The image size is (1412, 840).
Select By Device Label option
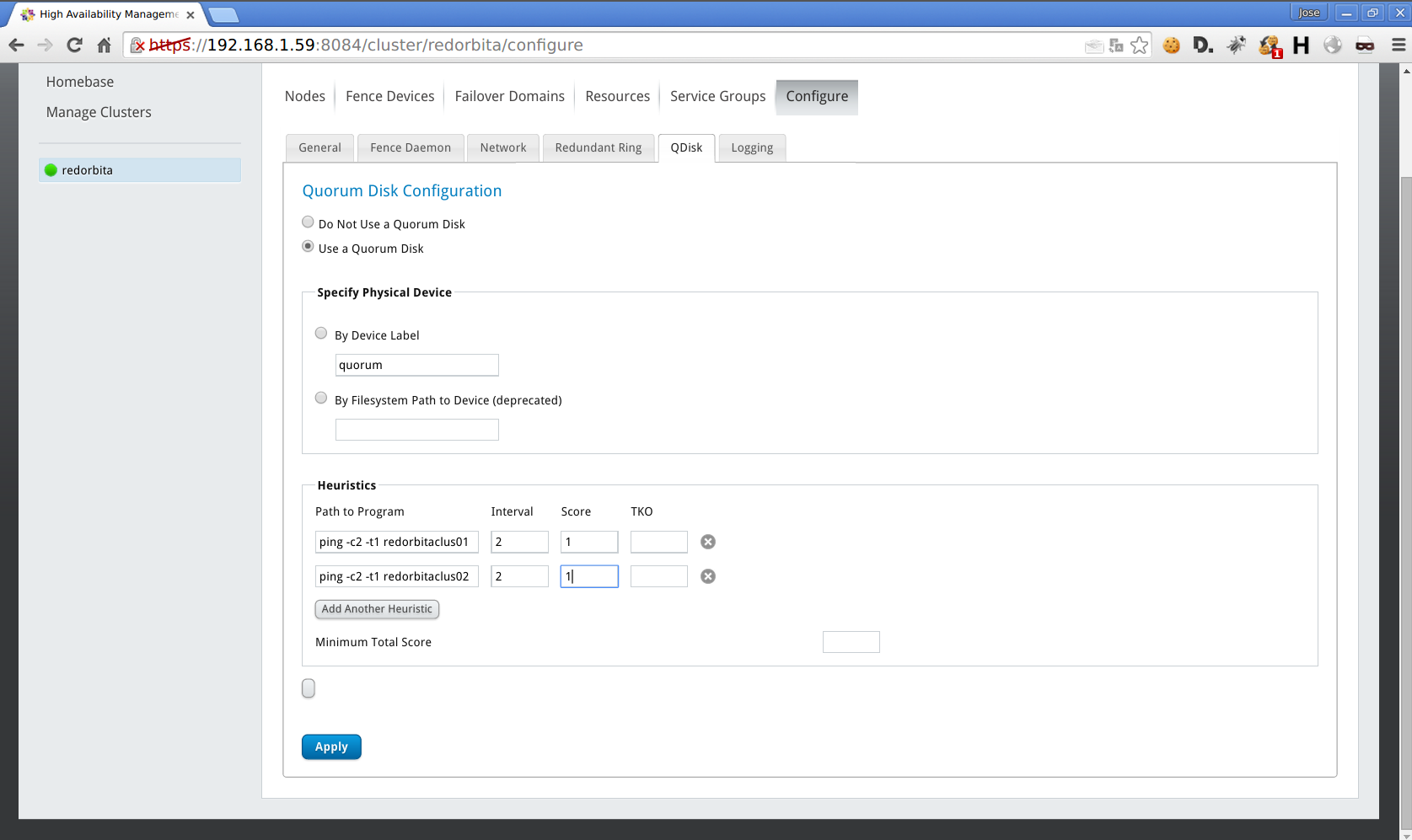[321, 334]
